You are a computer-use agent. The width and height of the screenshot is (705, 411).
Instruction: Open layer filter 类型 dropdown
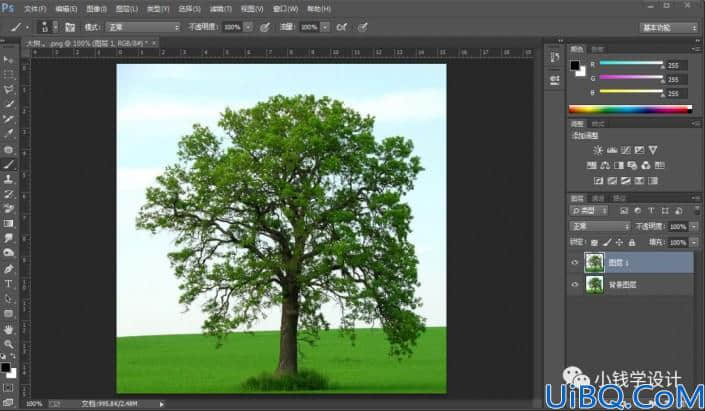pyautogui.click(x=589, y=211)
